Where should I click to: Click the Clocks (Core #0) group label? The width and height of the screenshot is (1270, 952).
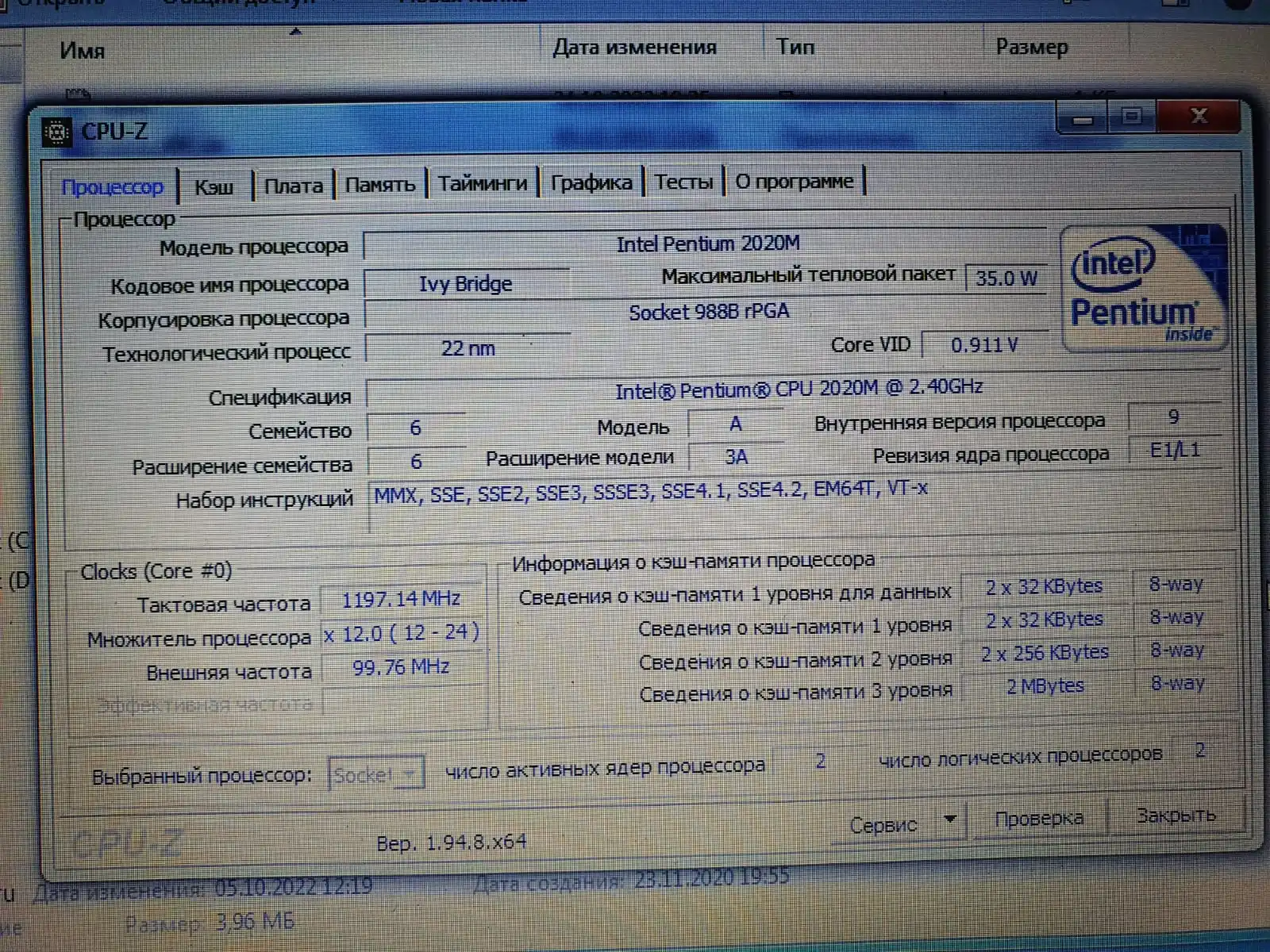(x=156, y=572)
